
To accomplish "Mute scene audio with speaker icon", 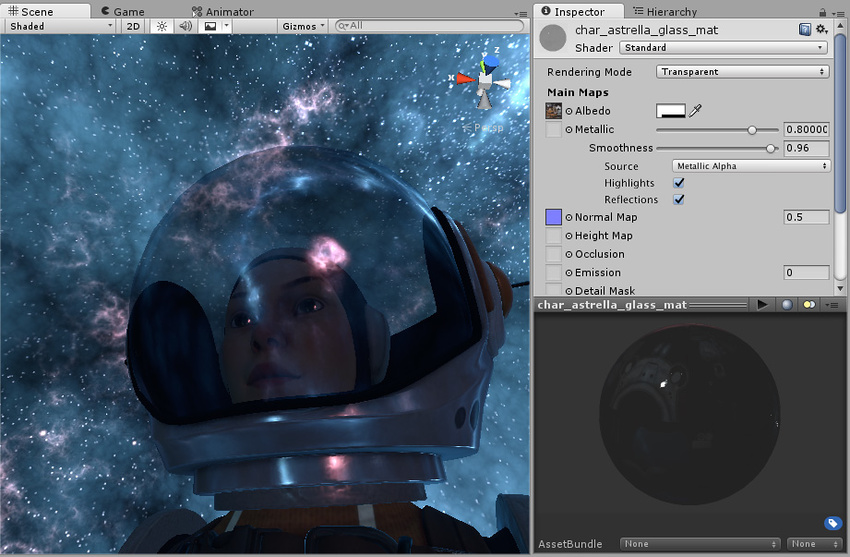I will click(185, 26).
